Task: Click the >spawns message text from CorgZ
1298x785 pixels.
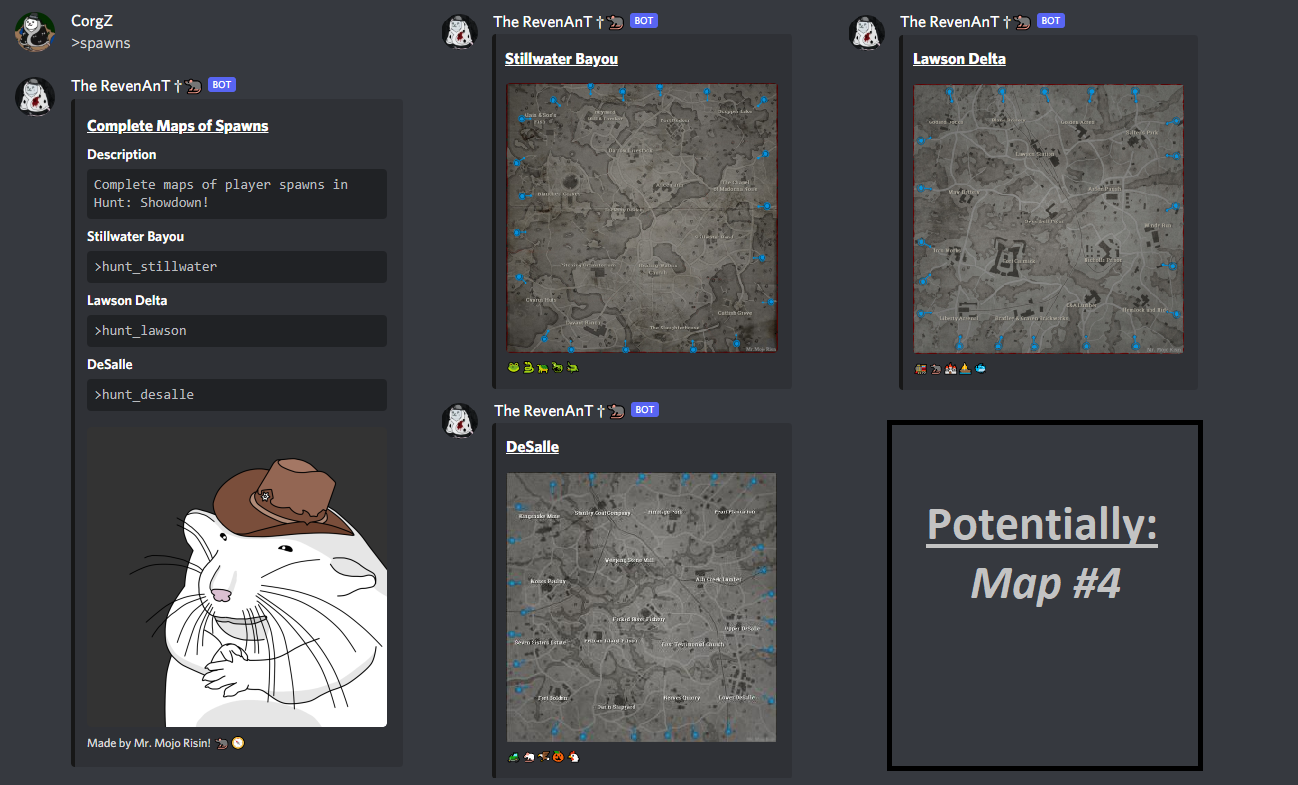Action: (101, 43)
